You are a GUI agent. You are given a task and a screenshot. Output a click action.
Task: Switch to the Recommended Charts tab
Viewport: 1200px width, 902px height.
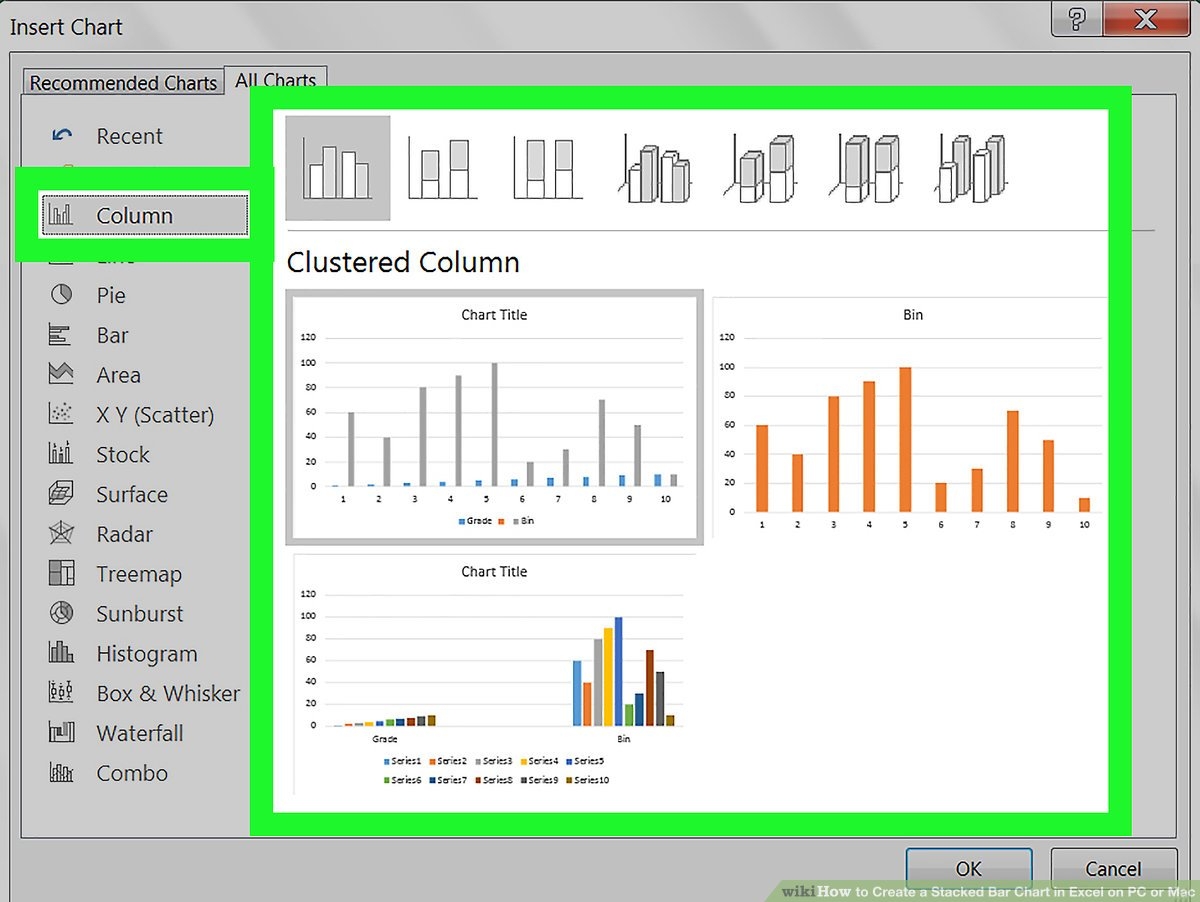tap(123, 83)
